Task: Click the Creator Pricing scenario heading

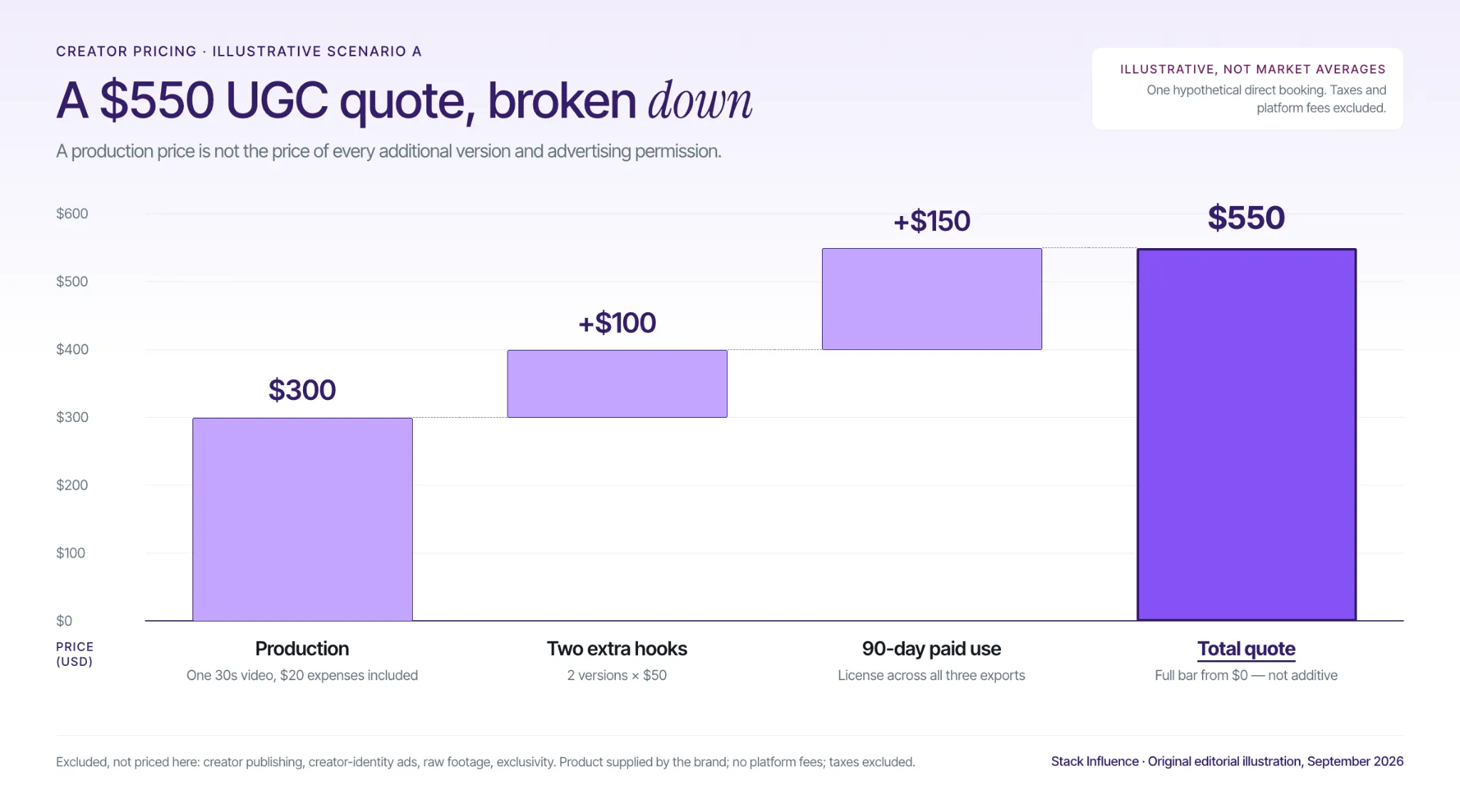Action: pyautogui.click(x=239, y=51)
